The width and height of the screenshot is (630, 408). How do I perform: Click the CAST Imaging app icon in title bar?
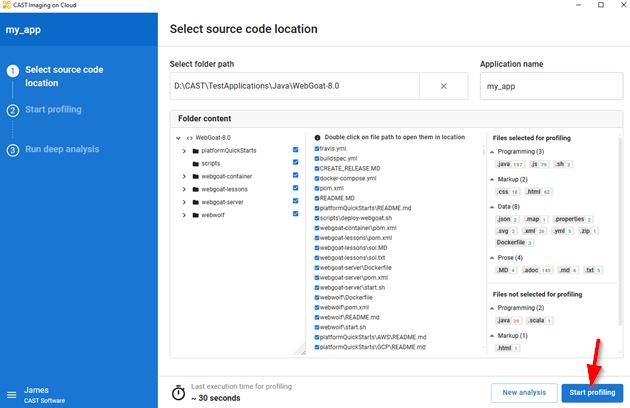coord(6,5)
